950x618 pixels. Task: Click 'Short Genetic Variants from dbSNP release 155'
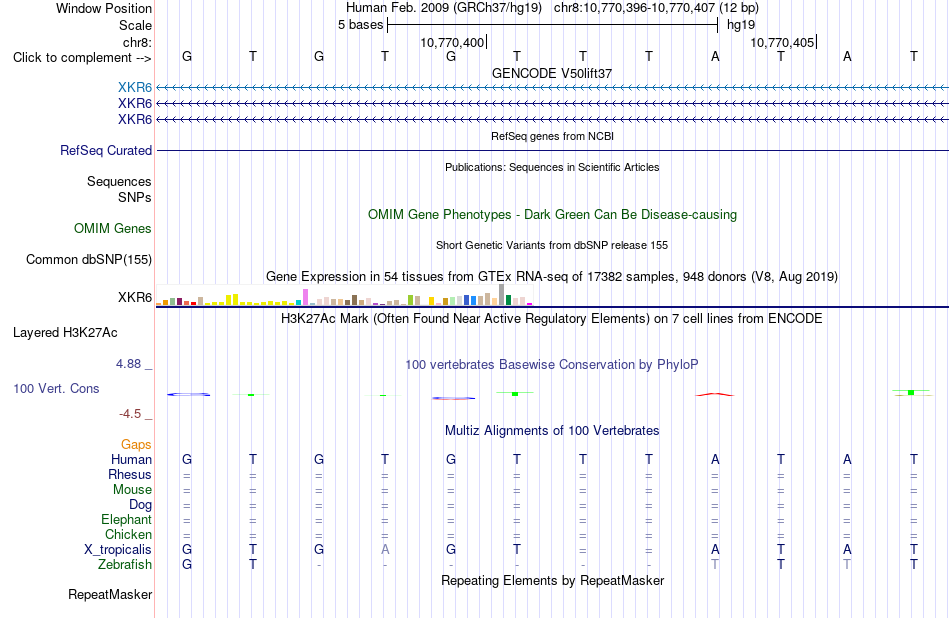[552, 245]
